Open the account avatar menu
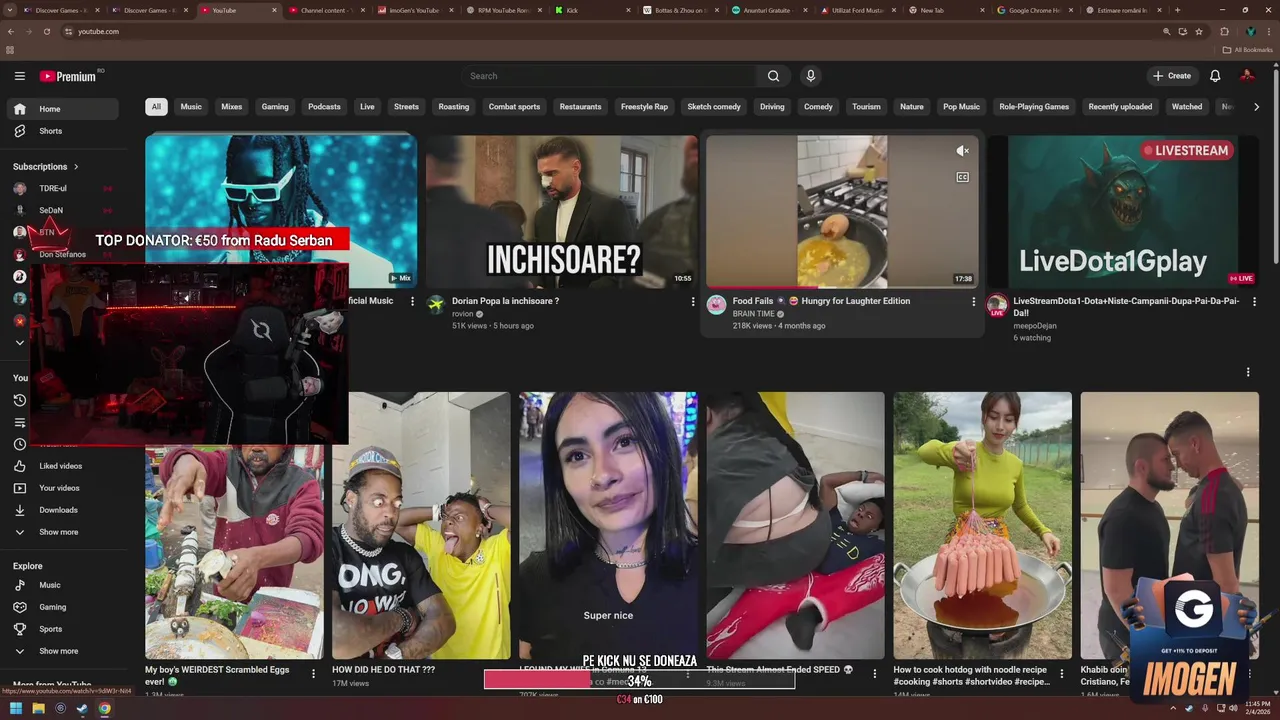This screenshot has width=1280, height=720. click(x=1247, y=76)
